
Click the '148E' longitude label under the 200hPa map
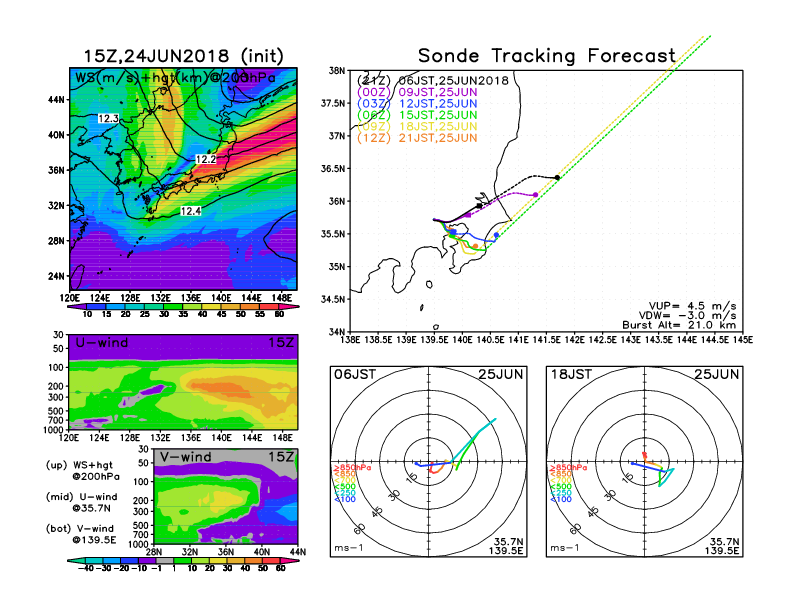tap(282, 298)
